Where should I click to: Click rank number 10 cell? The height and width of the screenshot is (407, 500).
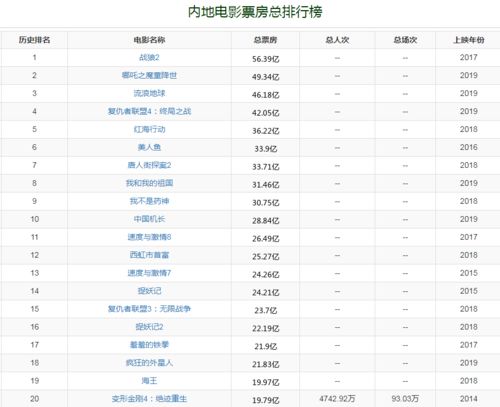34,219
